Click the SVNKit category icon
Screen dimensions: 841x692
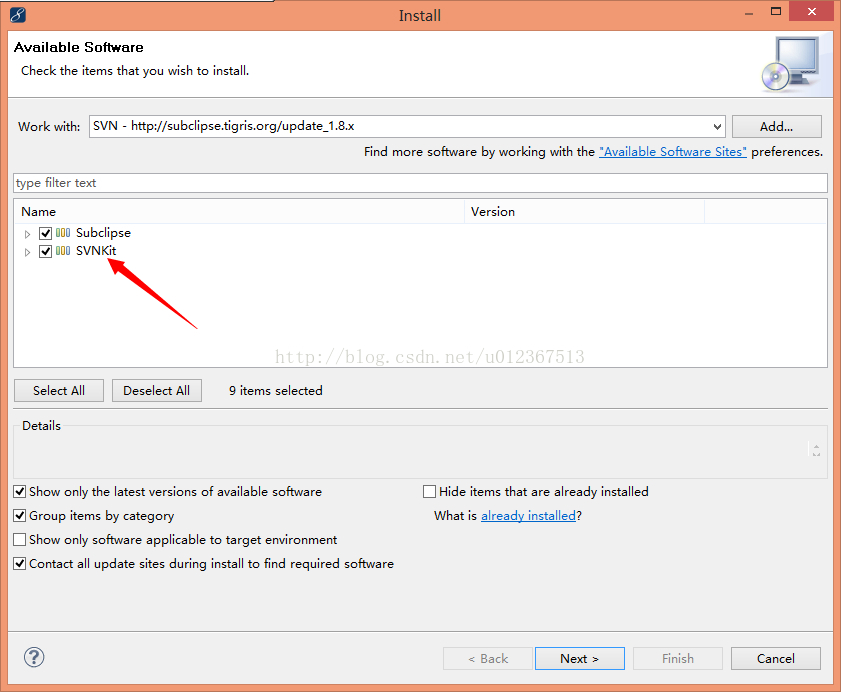tap(63, 251)
